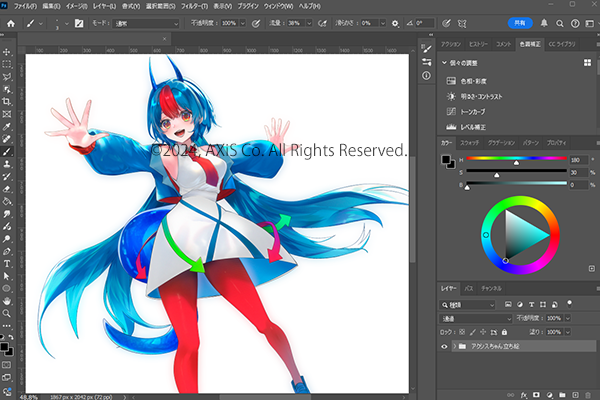Select the Brush tool in toolbox

click(x=7, y=152)
